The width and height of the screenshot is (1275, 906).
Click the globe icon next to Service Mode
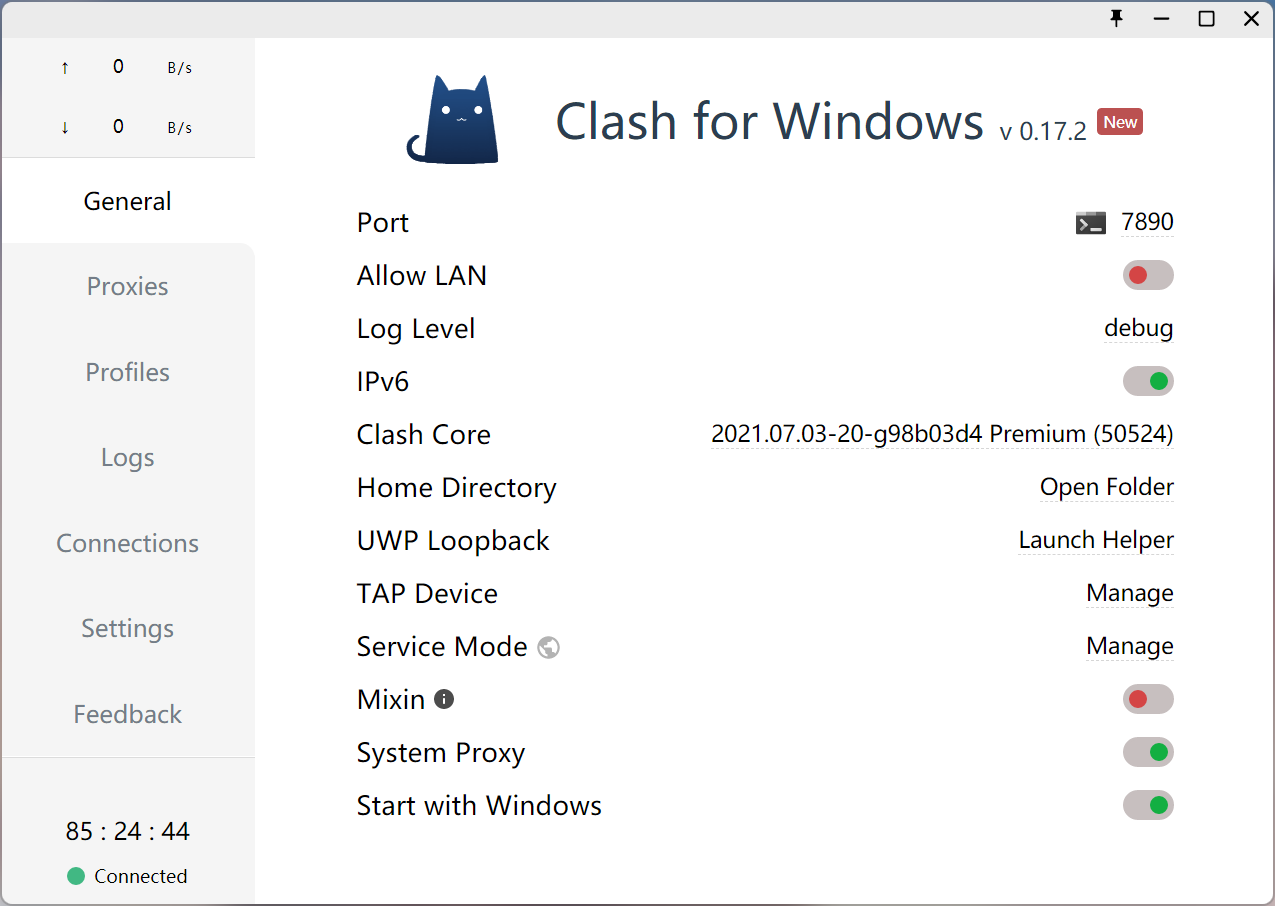(x=548, y=647)
